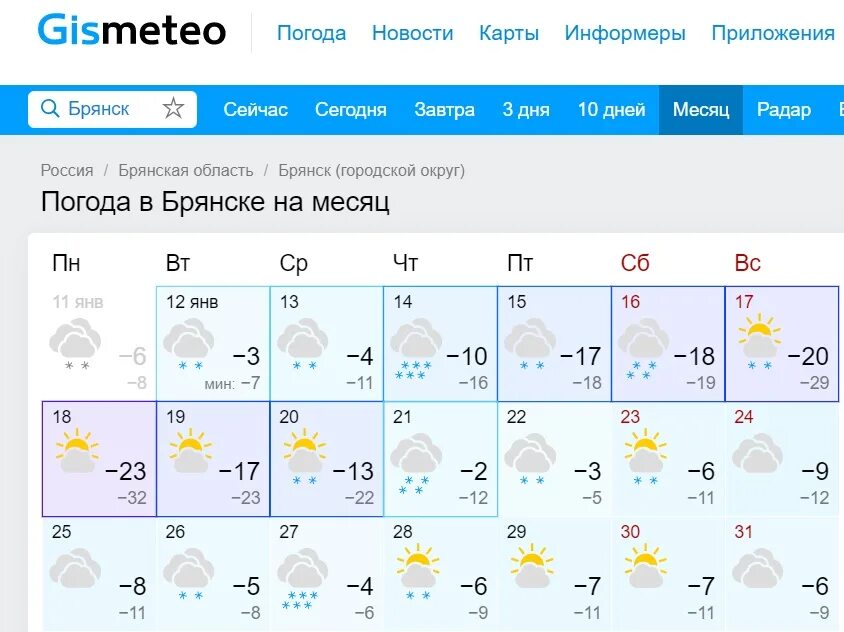Click the favorite star icon for Брянск
844x632 pixels.
[x=173, y=109]
